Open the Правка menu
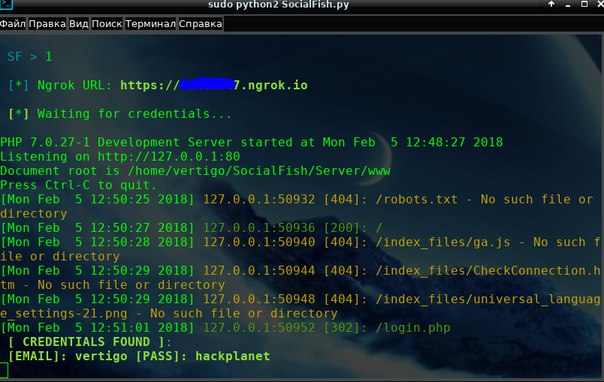 [x=47, y=24]
